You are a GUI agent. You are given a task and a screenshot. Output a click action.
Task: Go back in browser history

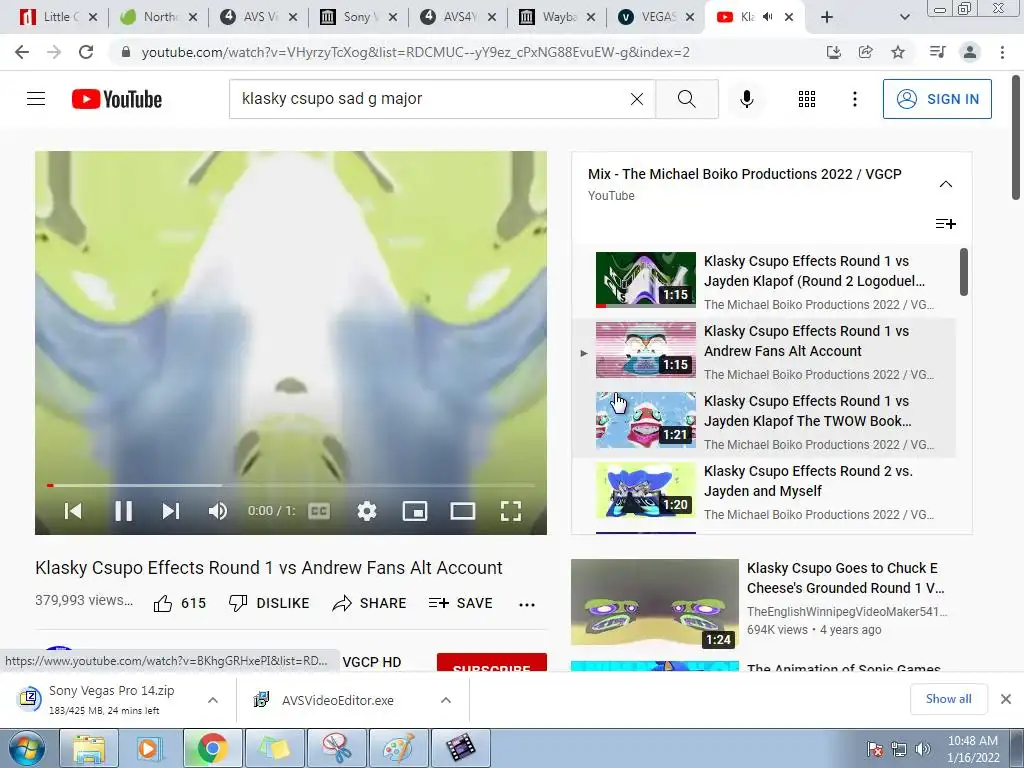22,52
